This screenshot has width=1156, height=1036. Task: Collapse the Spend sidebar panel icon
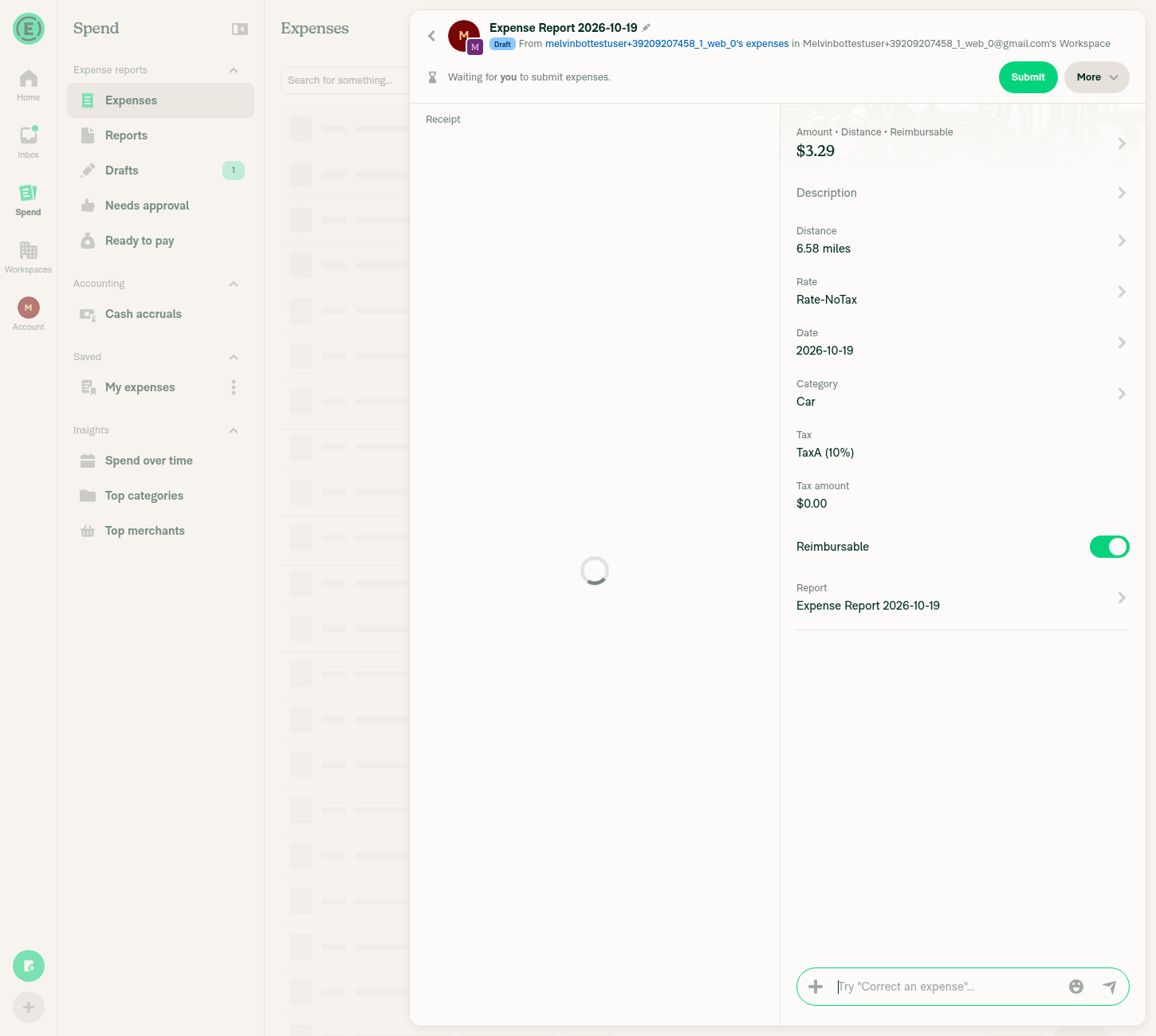tap(240, 29)
